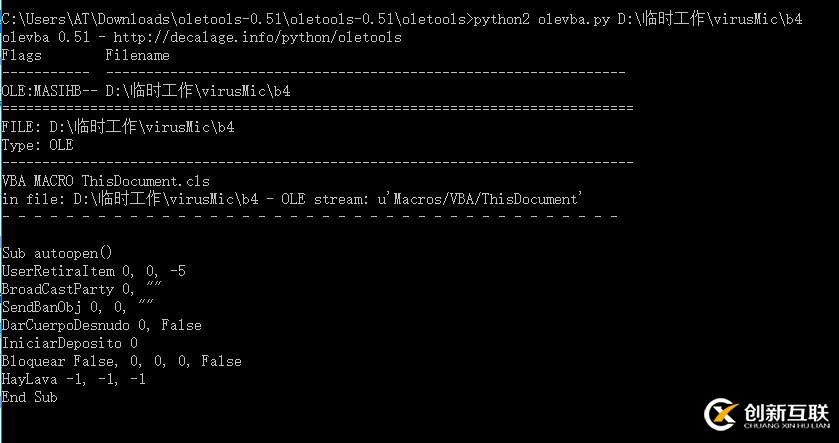Click VBA MACRO ThisDocument.cls heading
Image resolution: width=839 pixels, height=443 pixels.
(105, 181)
